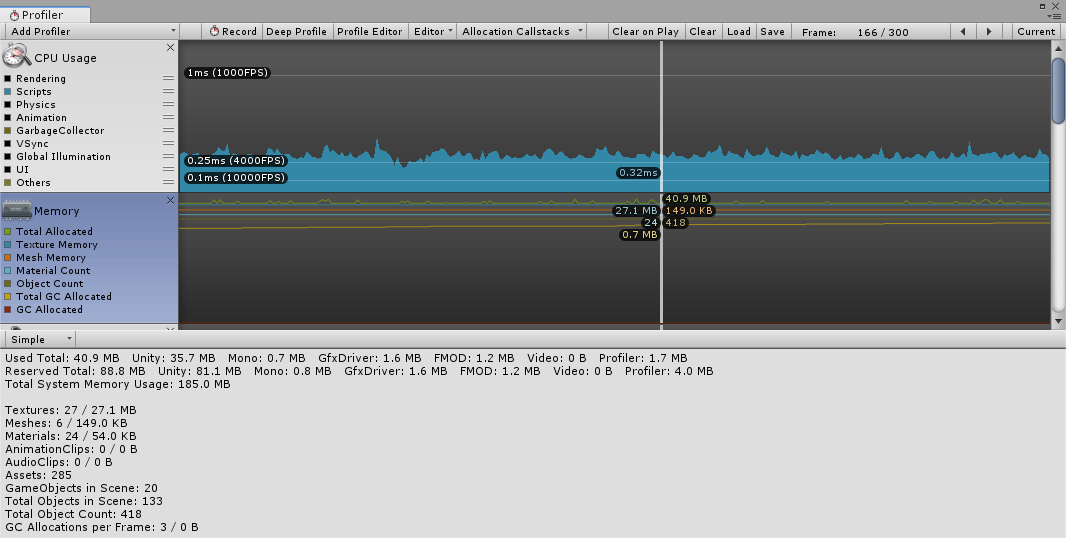Toggle Mesh Memory series
Viewport: 1066px width, 538px height.
pos(7,258)
